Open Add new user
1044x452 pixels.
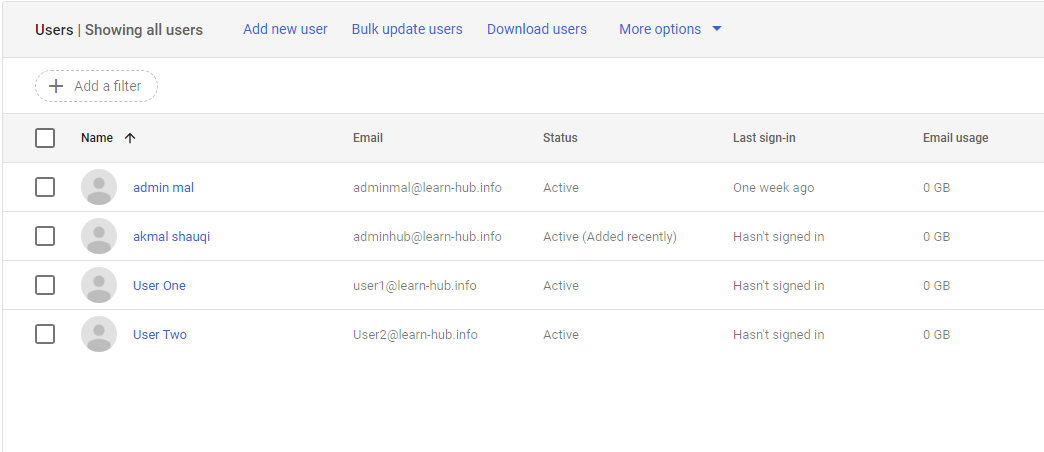click(285, 29)
